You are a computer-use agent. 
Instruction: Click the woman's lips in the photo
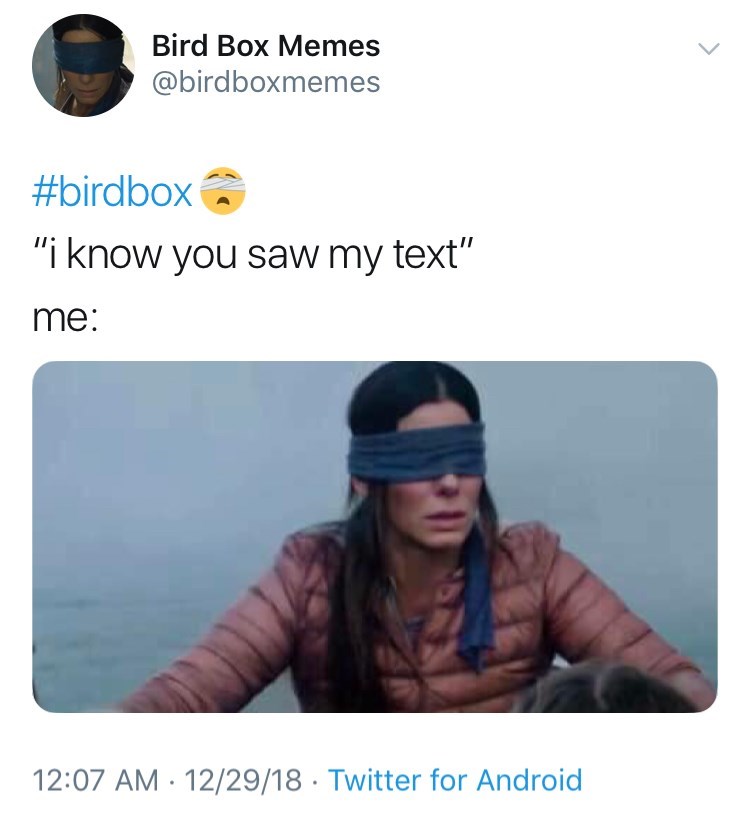[x=447, y=516]
